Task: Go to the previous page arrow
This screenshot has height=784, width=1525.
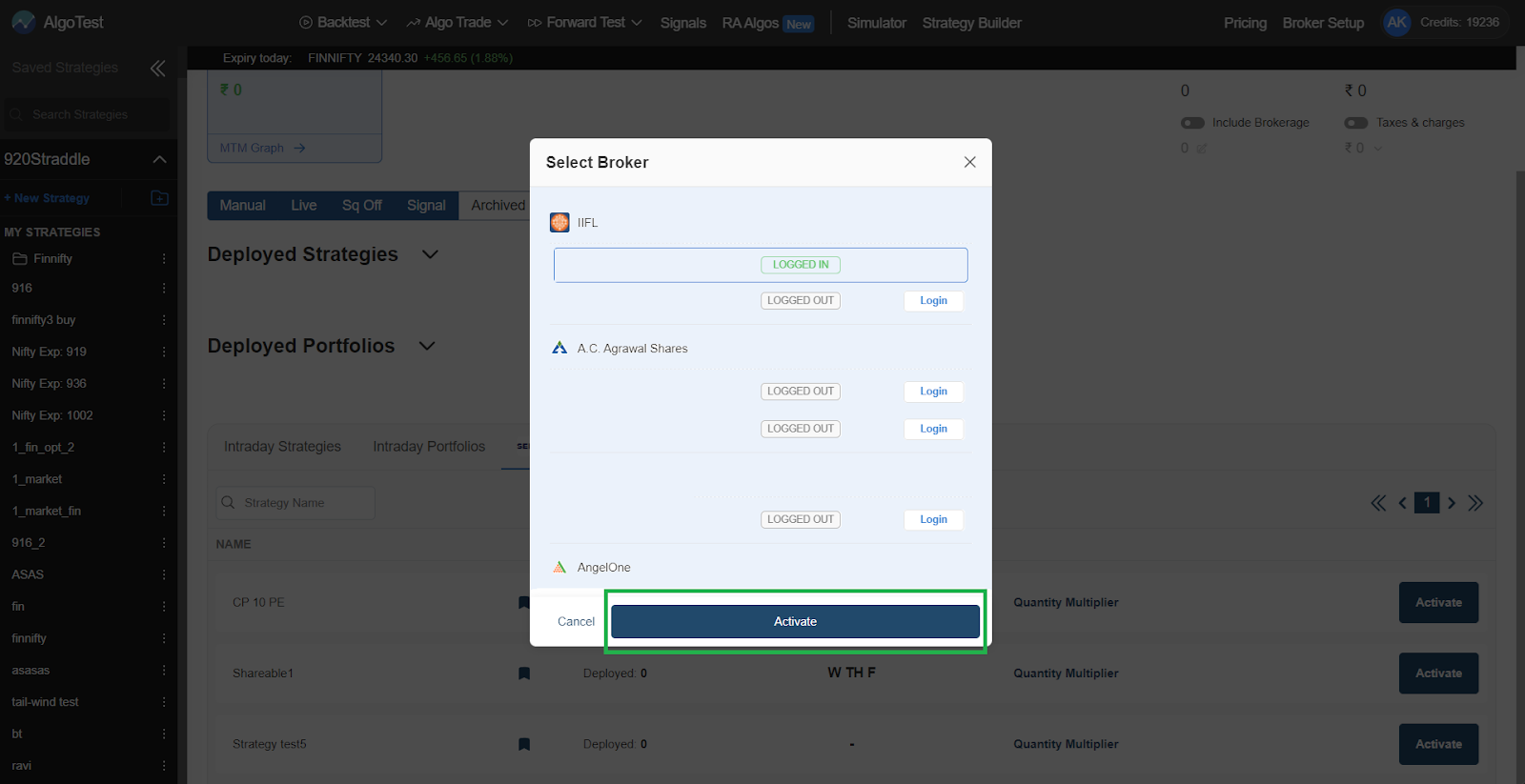Action: pos(1403,503)
